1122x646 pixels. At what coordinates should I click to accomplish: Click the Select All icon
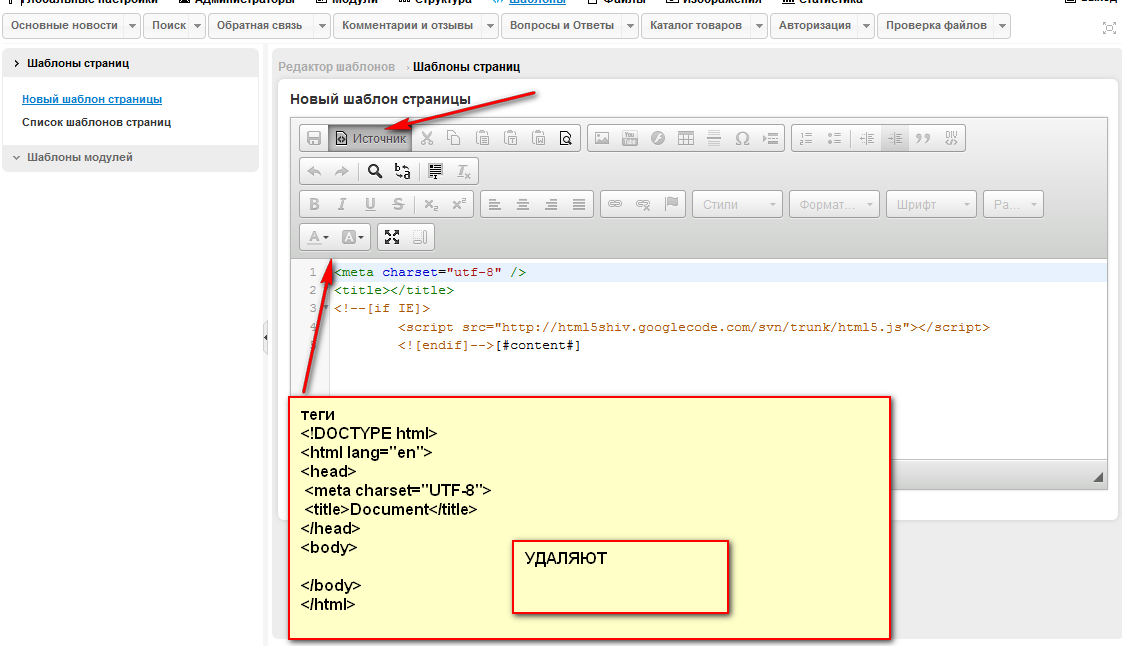(435, 171)
